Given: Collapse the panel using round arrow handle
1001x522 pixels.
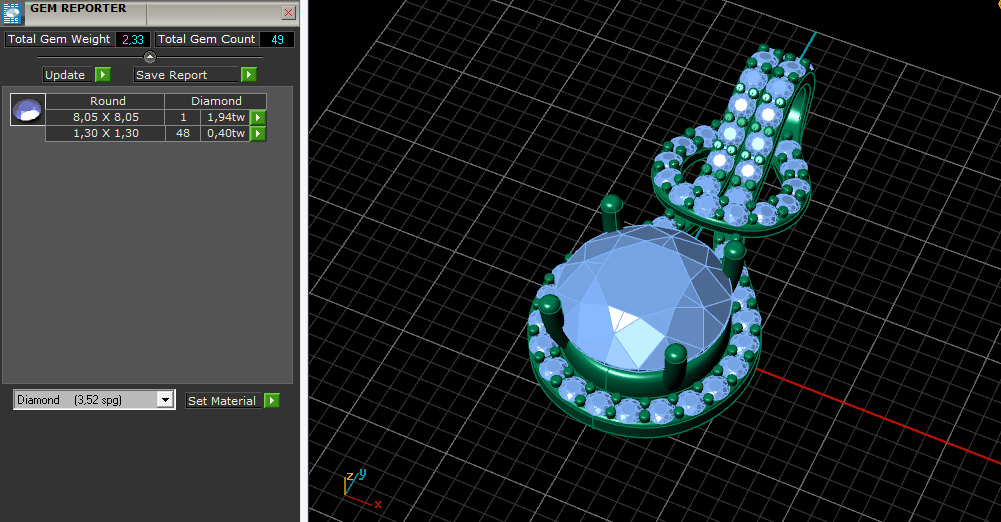Looking at the screenshot, I should click(150, 57).
